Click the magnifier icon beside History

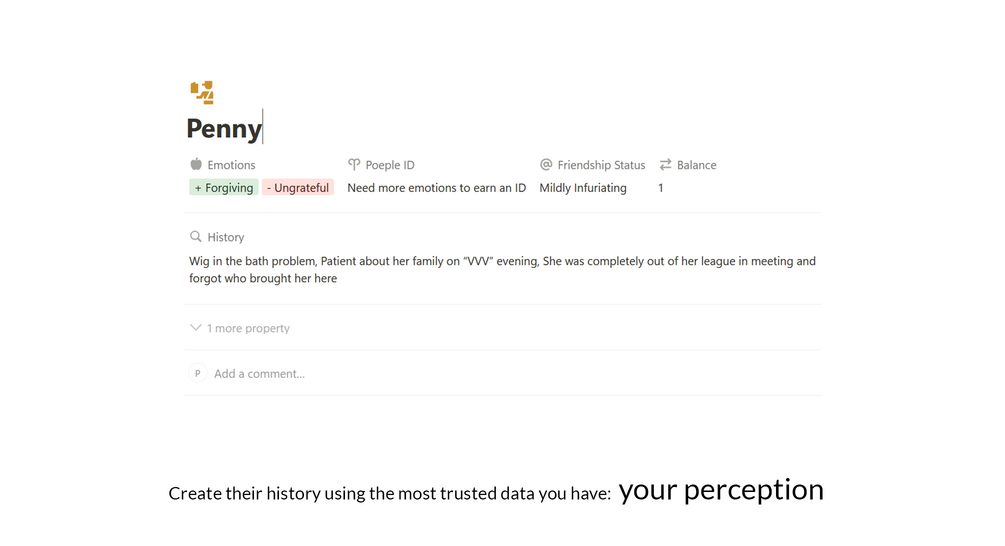(x=196, y=237)
